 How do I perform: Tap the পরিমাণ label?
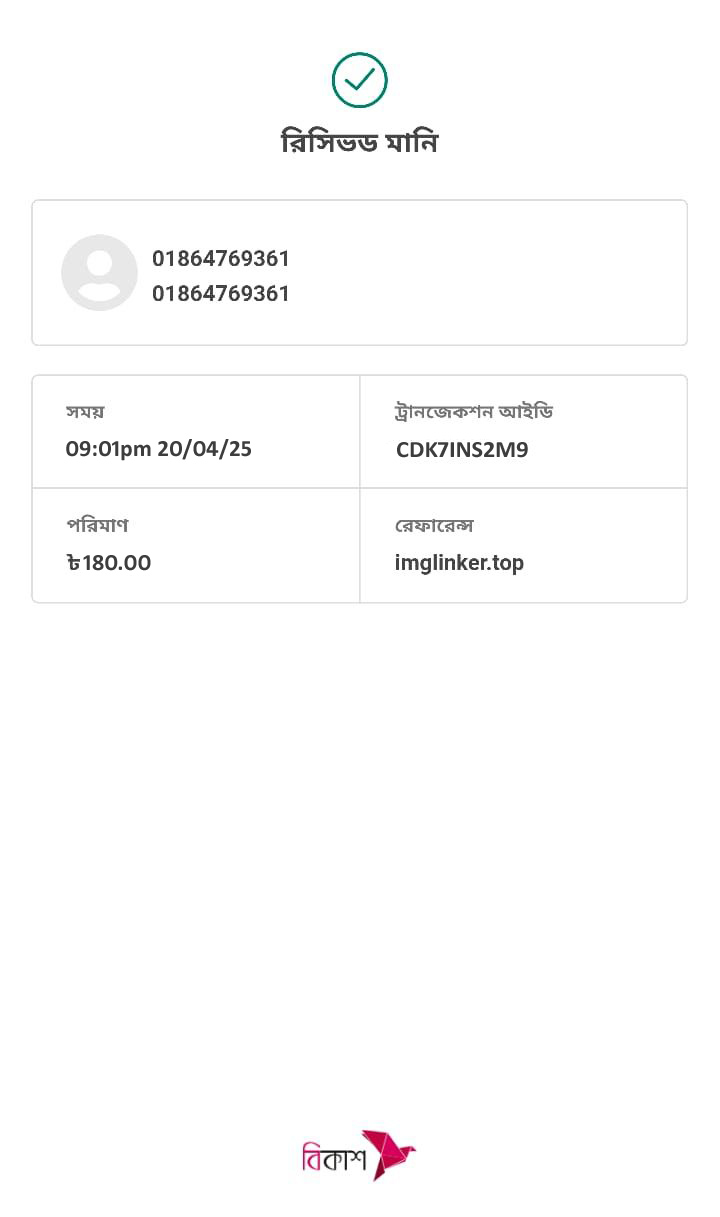coord(97,525)
